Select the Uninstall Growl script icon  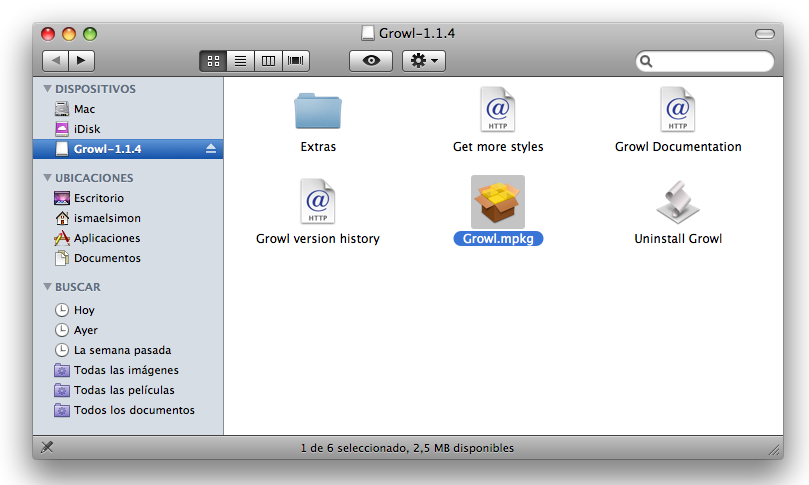point(678,202)
